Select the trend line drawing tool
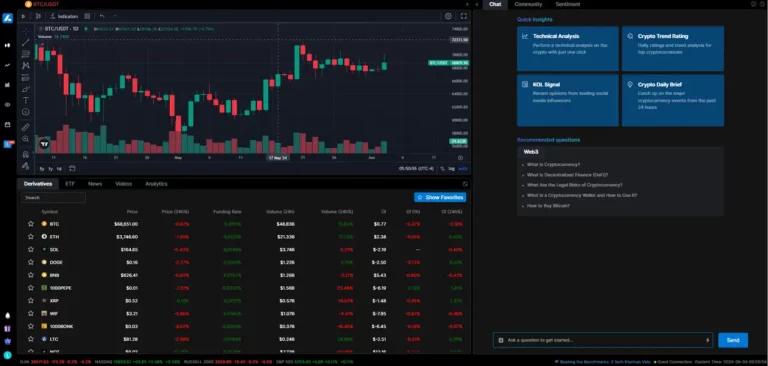 [x=26, y=43]
